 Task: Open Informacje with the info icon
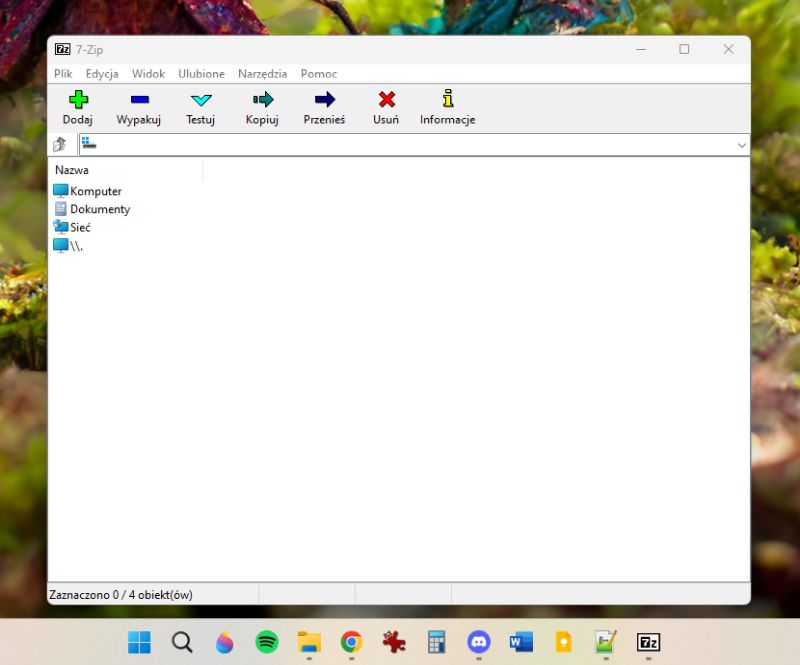447,105
